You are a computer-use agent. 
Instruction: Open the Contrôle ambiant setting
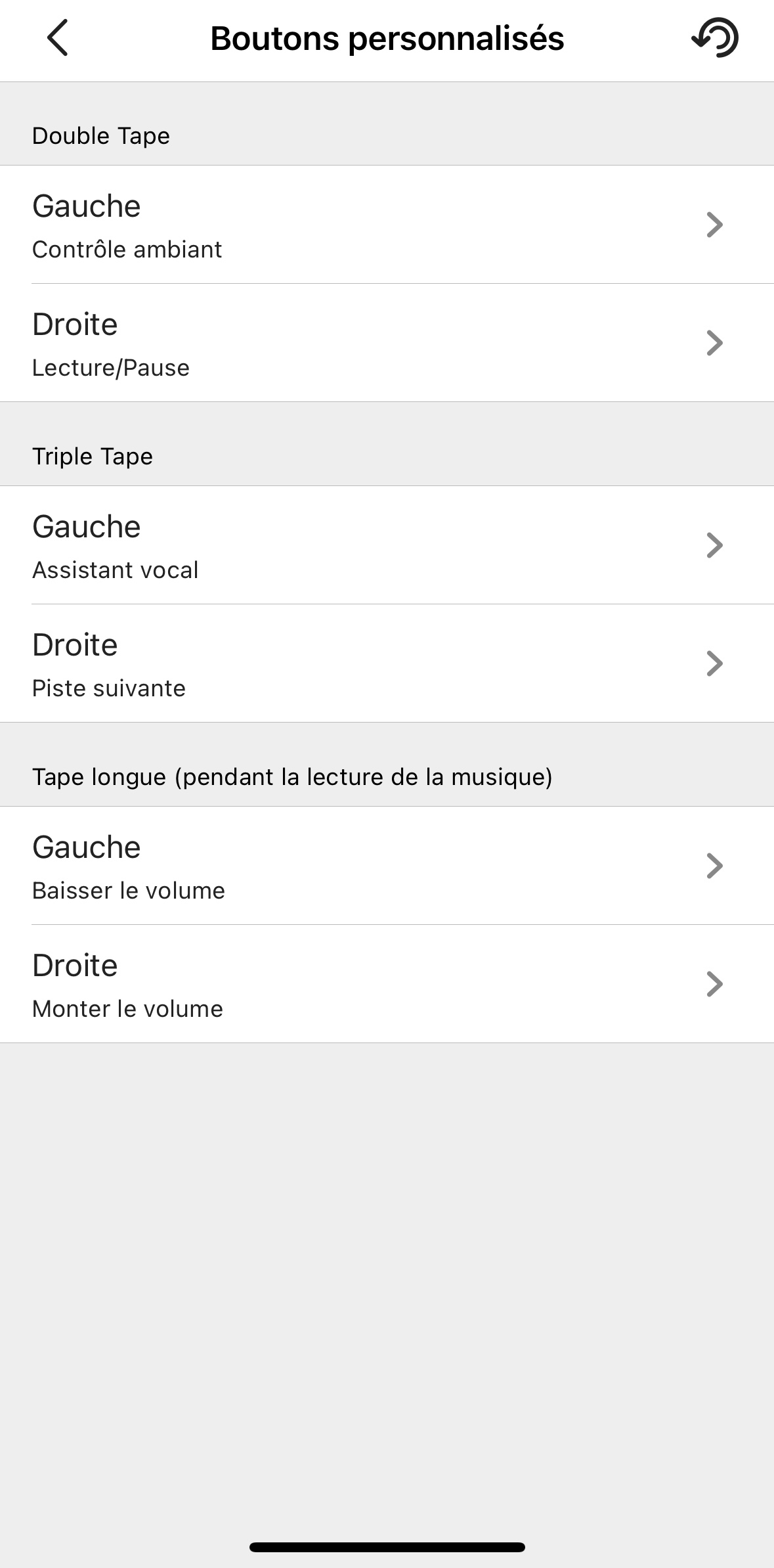pyautogui.click(x=127, y=250)
